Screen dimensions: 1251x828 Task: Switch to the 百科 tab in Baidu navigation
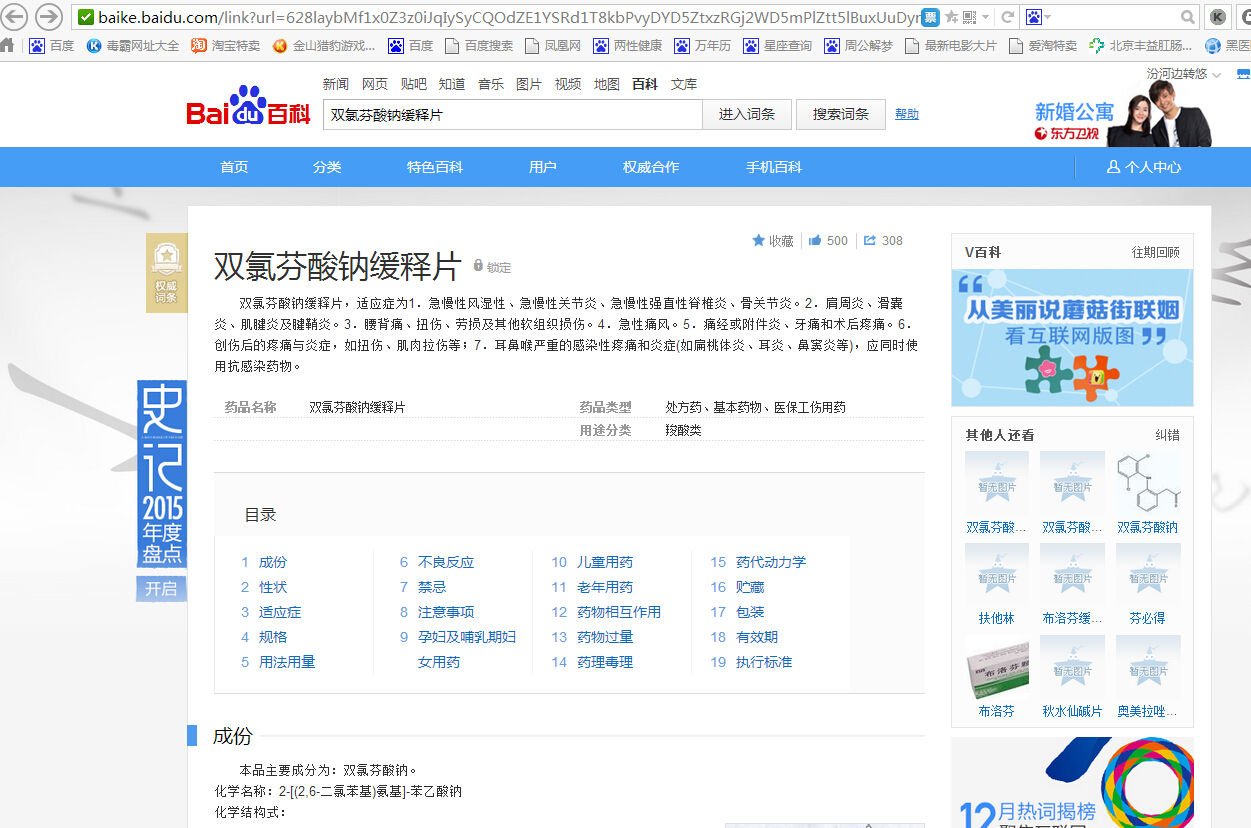(x=645, y=84)
